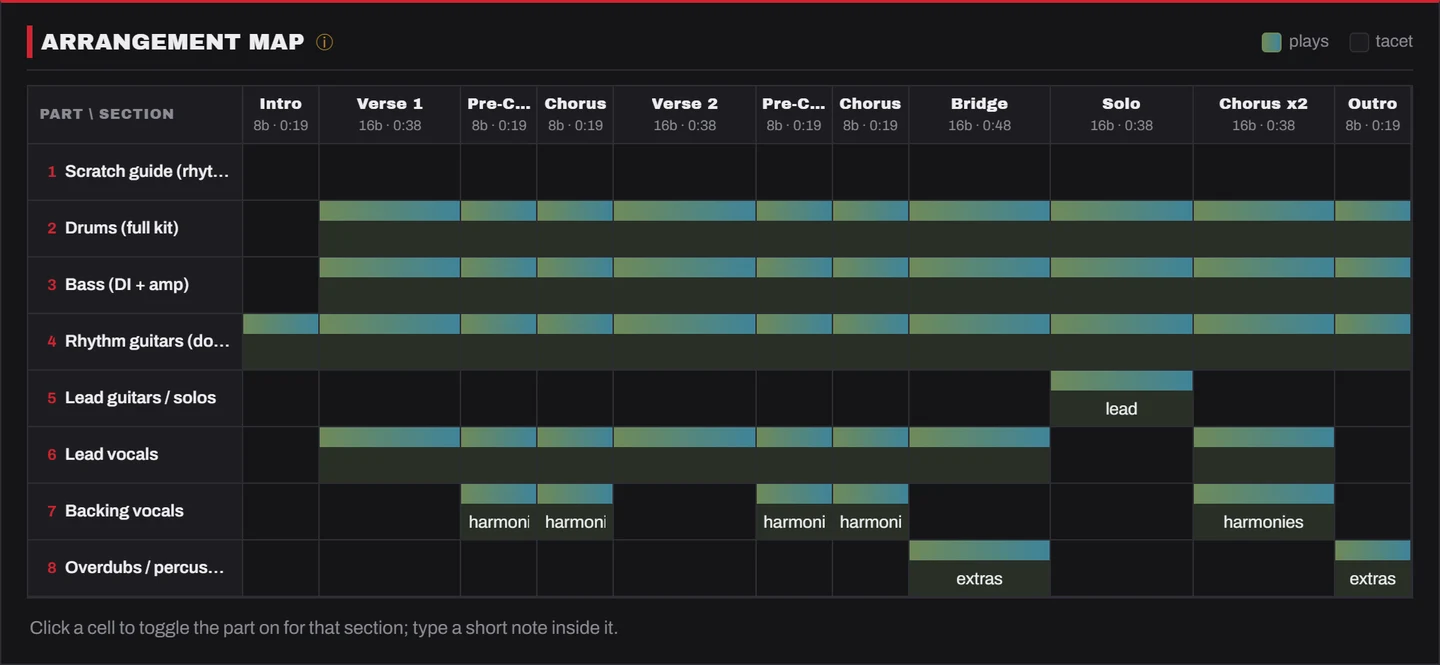Select the Bridge section header
The width and height of the screenshot is (1440, 665).
tap(980, 114)
